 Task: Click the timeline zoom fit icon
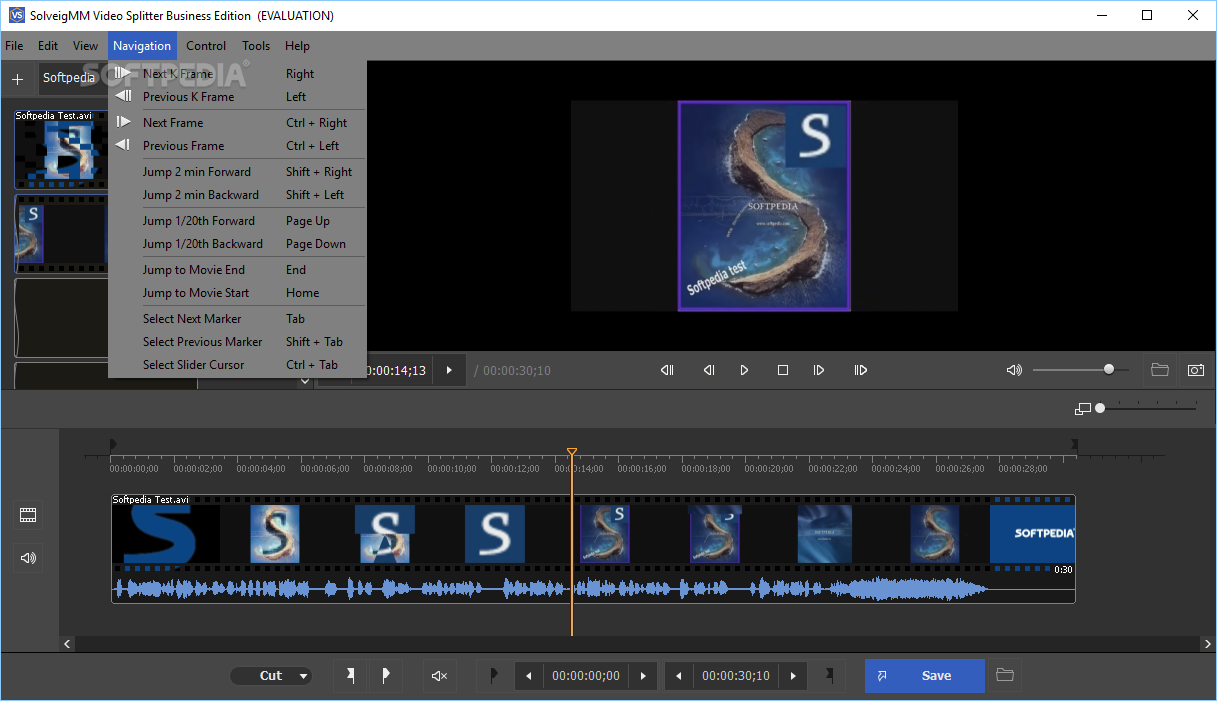point(1082,409)
